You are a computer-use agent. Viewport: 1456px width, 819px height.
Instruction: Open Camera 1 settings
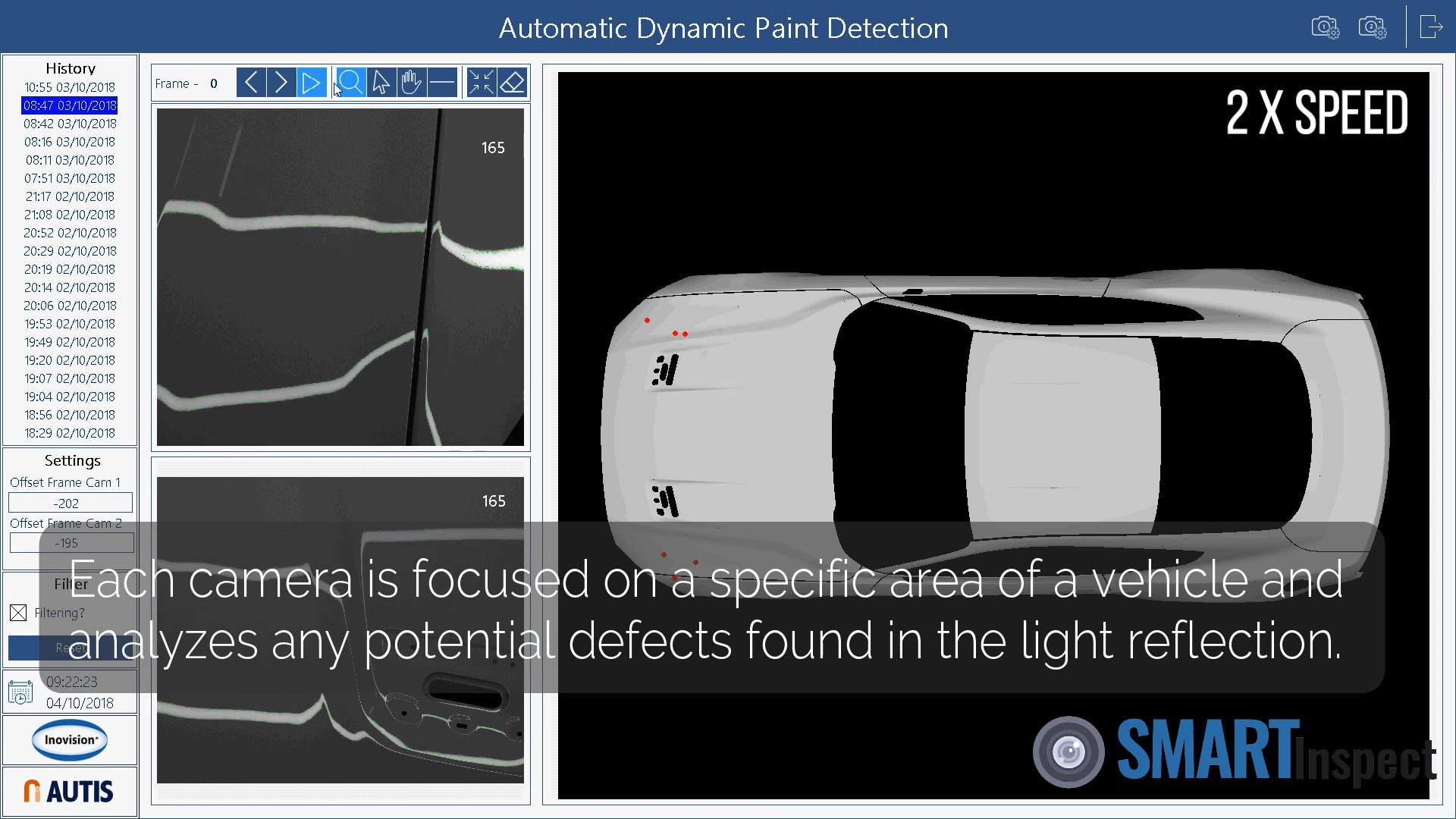point(1324,27)
